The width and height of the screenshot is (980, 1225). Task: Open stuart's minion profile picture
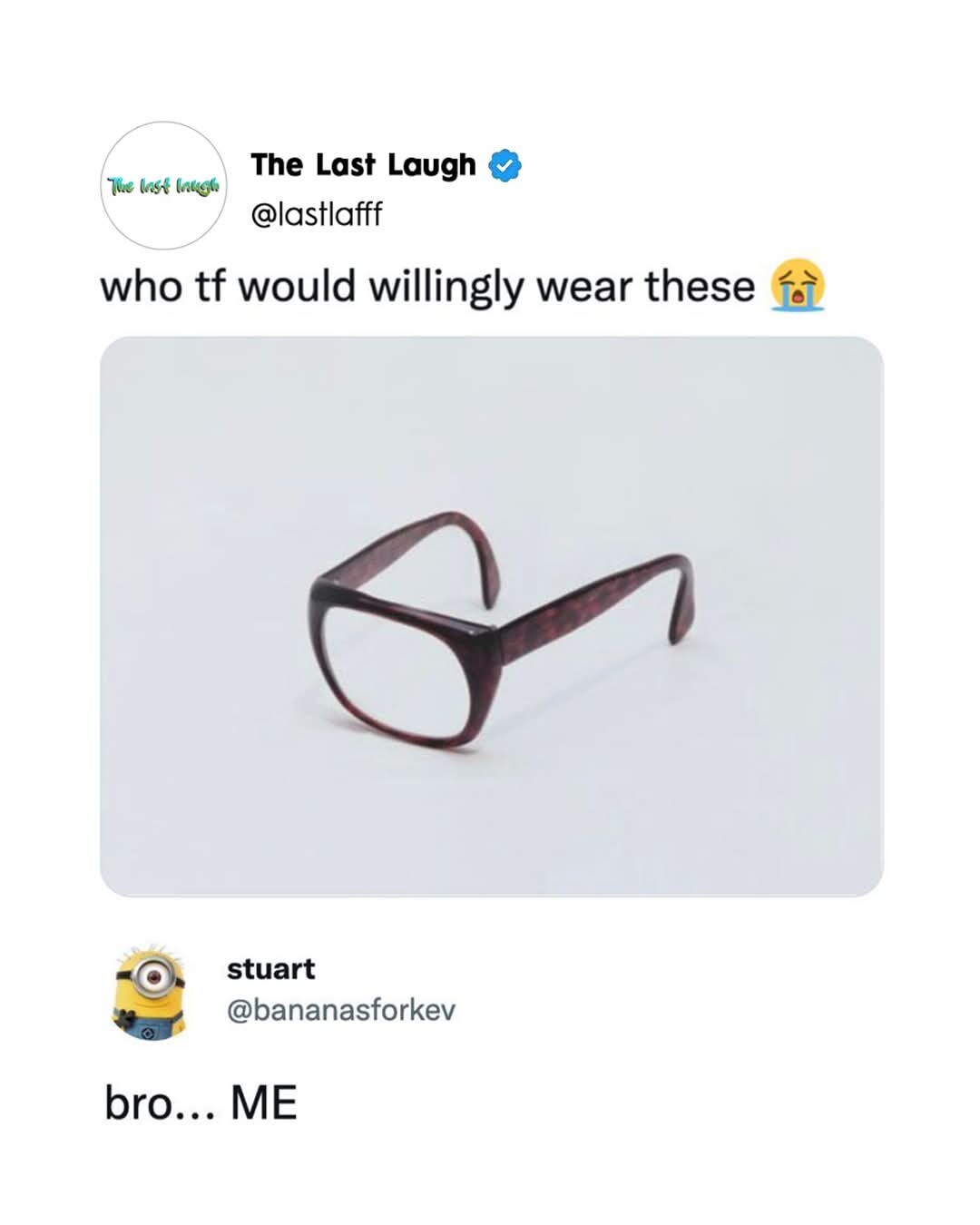tap(150, 991)
